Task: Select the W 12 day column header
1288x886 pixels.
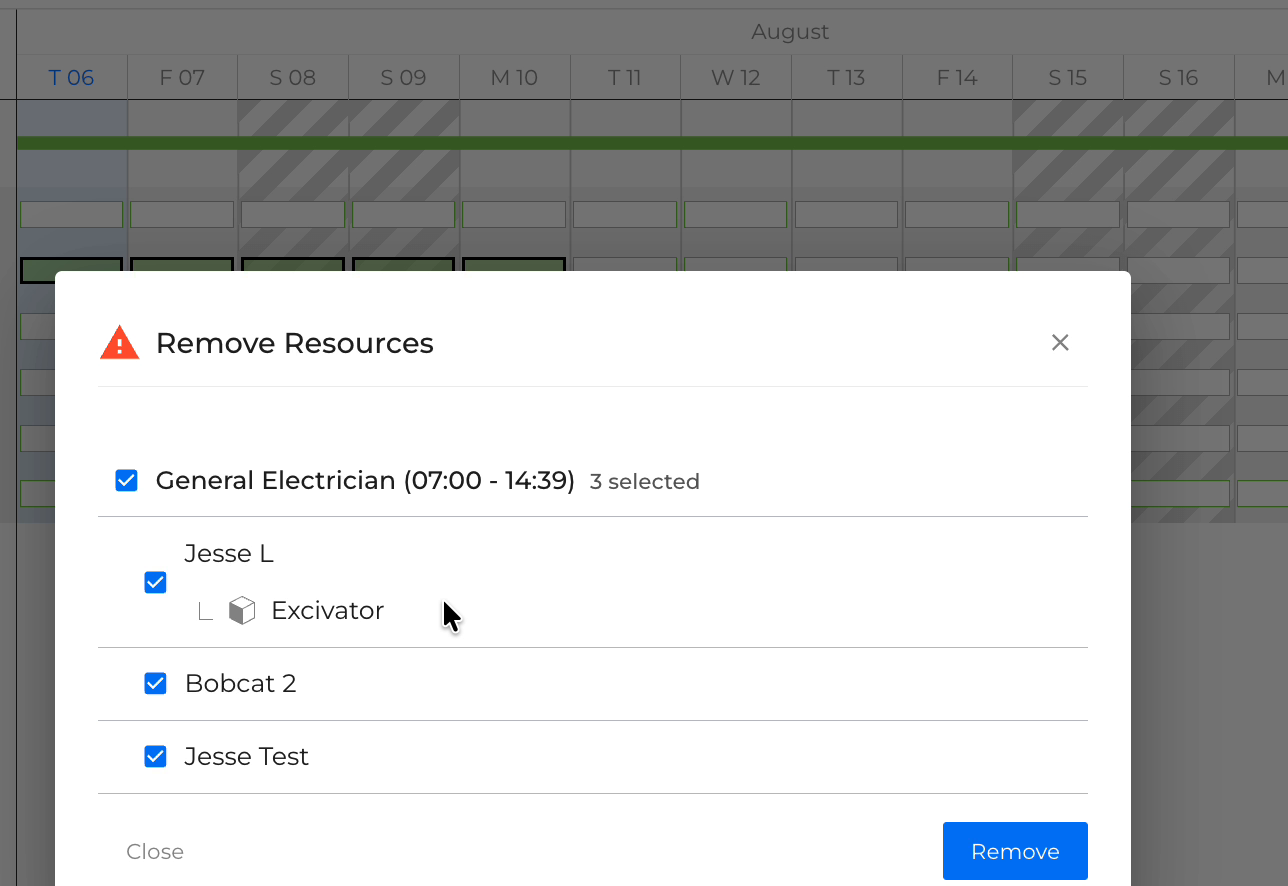Action: [x=736, y=78]
